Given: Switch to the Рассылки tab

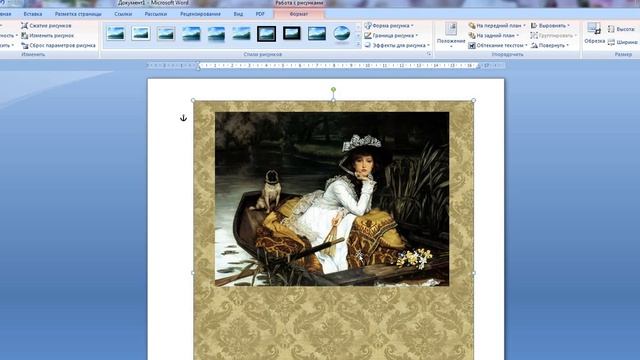Looking at the screenshot, I should [x=156, y=14].
